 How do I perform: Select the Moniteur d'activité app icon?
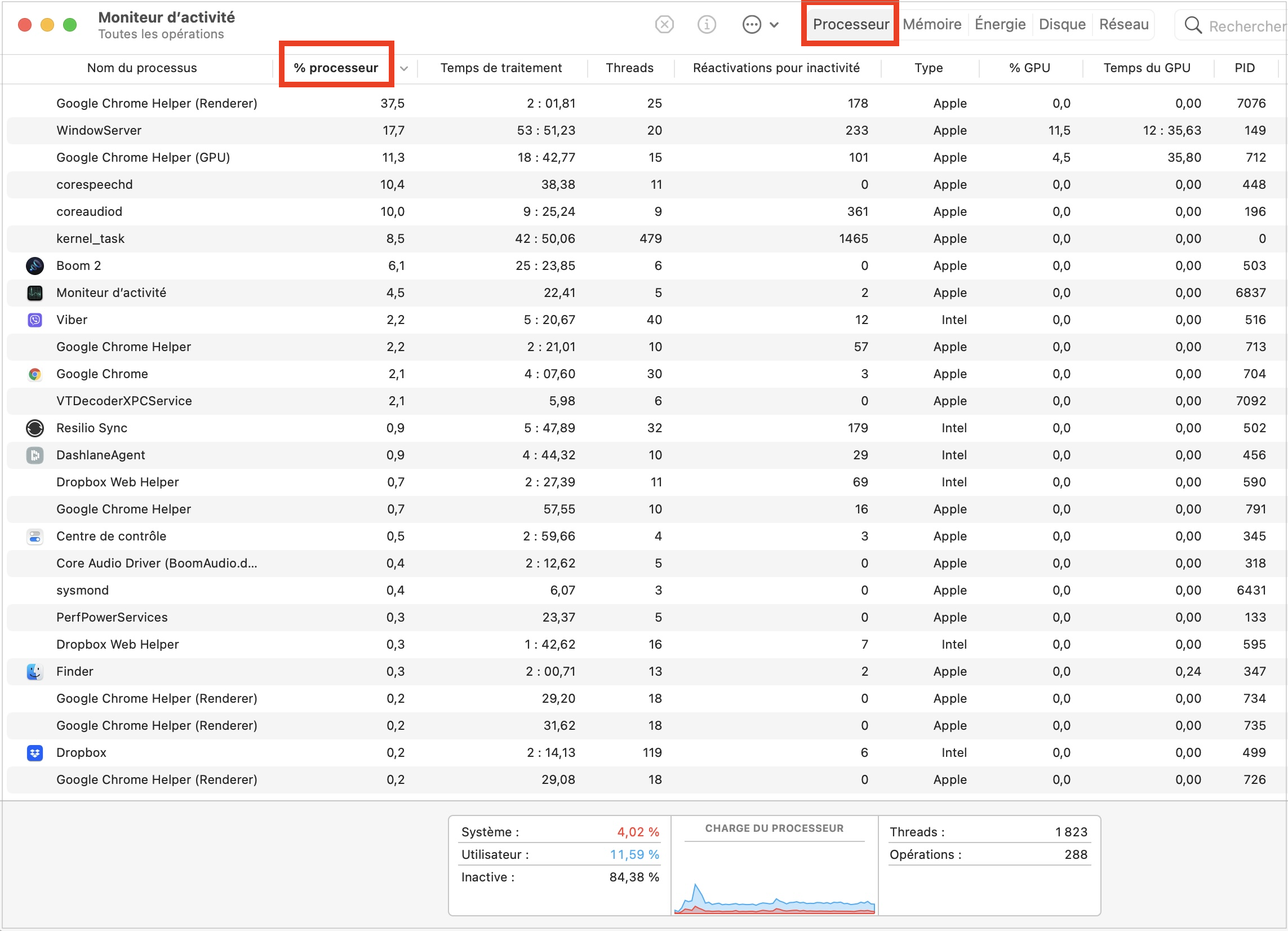pyautogui.click(x=34, y=293)
